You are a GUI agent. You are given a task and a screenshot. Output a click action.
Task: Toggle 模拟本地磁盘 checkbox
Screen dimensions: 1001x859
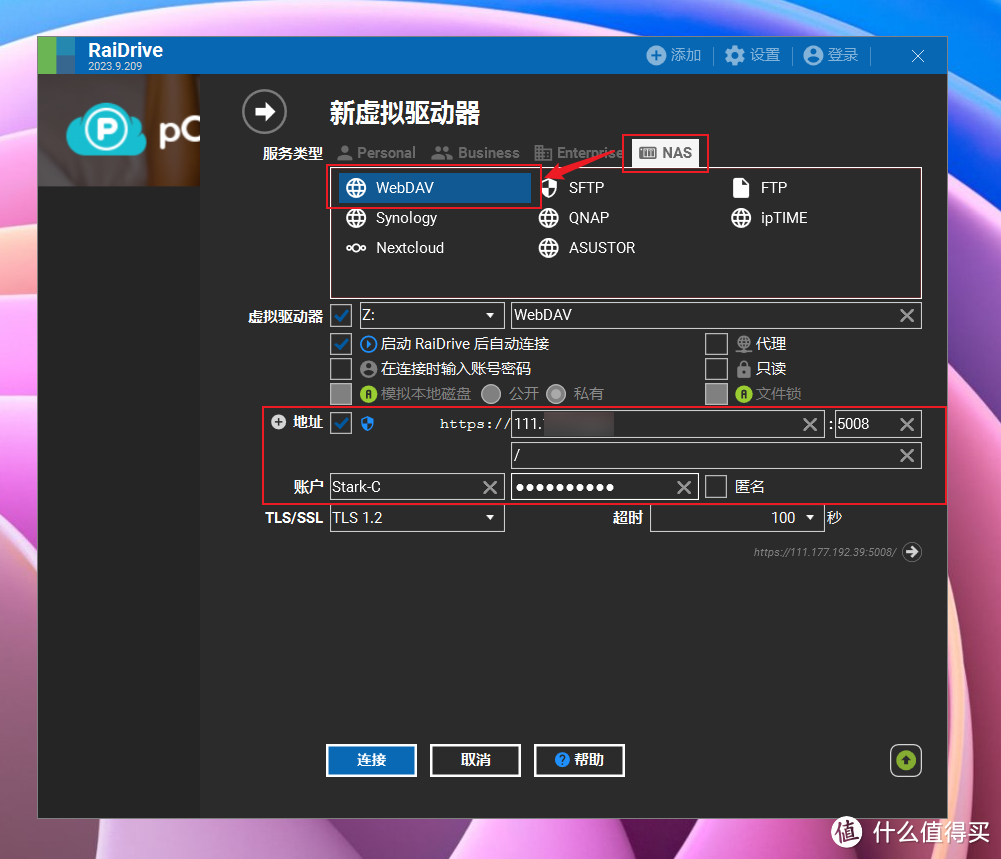pyautogui.click(x=341, y=394)
